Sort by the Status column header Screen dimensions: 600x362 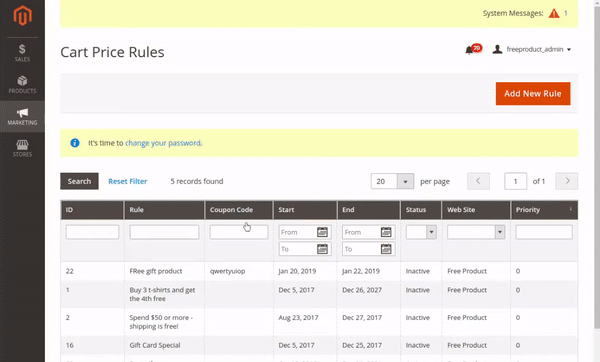point(421,210)
